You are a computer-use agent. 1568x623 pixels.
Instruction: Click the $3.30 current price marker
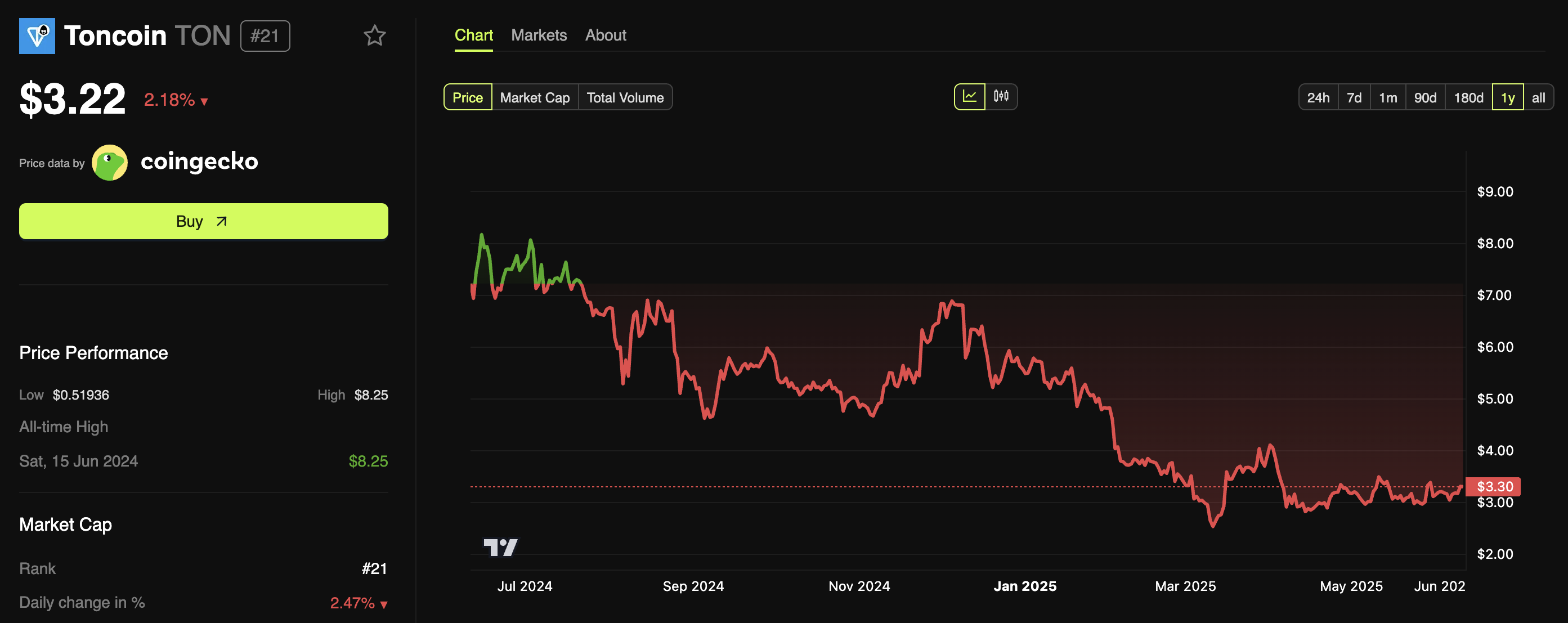pos(1493,486)
